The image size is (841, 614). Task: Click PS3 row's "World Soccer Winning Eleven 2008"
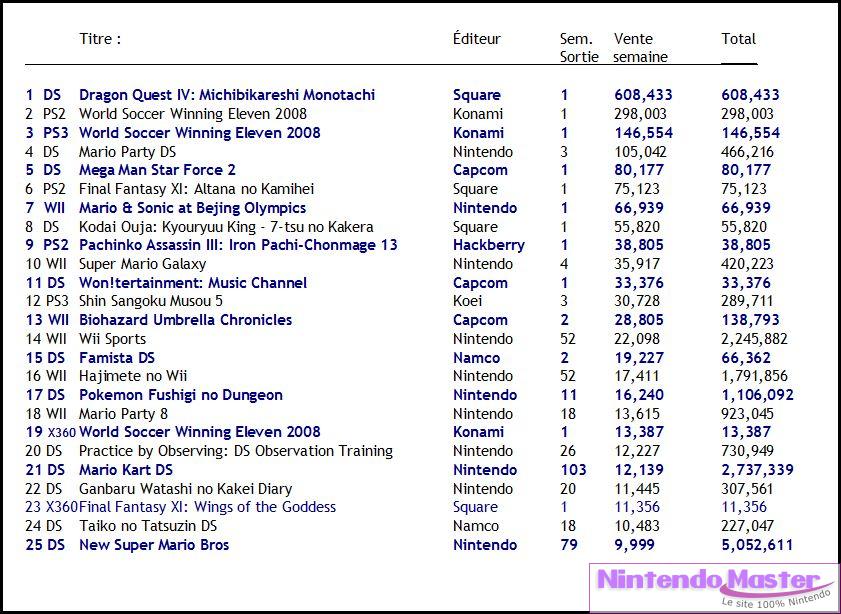pyautogui.click(x=200, y=133)
